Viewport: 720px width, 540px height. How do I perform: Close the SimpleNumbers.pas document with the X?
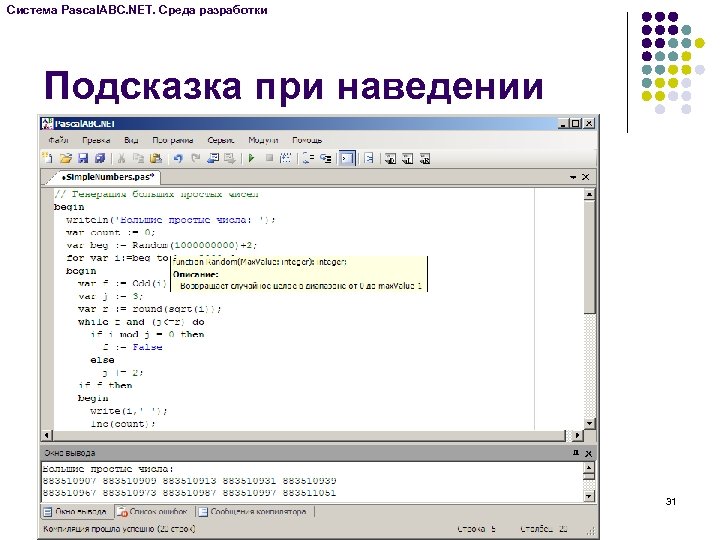click(585, 177)
